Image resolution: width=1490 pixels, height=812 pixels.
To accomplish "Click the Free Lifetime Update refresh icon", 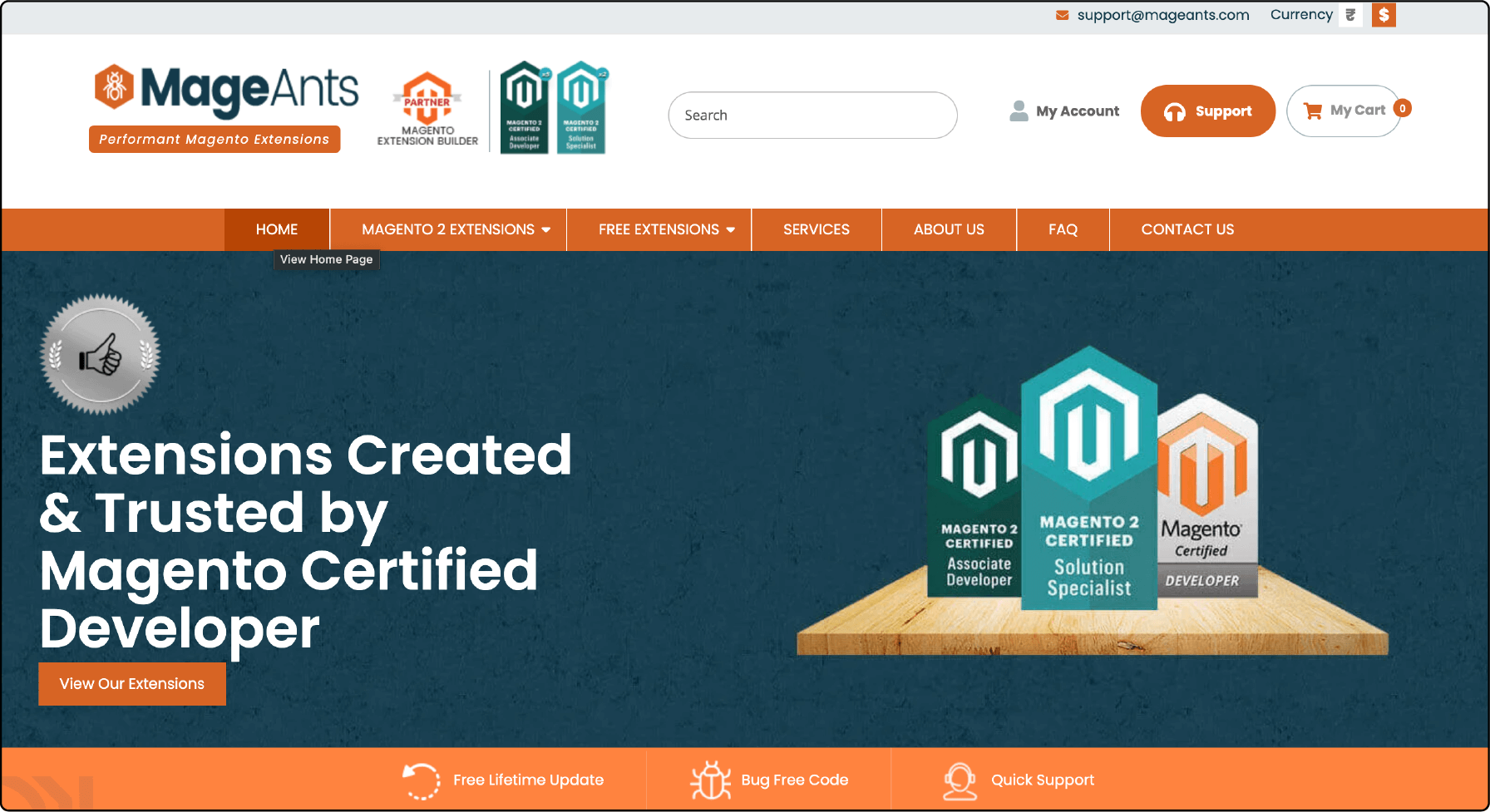I will tap(422, 780).
